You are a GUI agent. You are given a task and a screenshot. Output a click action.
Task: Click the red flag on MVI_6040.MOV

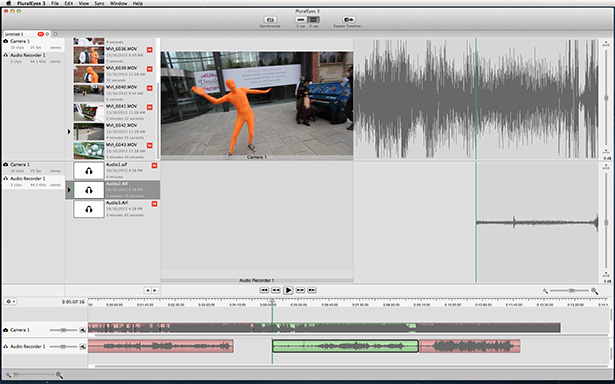point(149,88)
